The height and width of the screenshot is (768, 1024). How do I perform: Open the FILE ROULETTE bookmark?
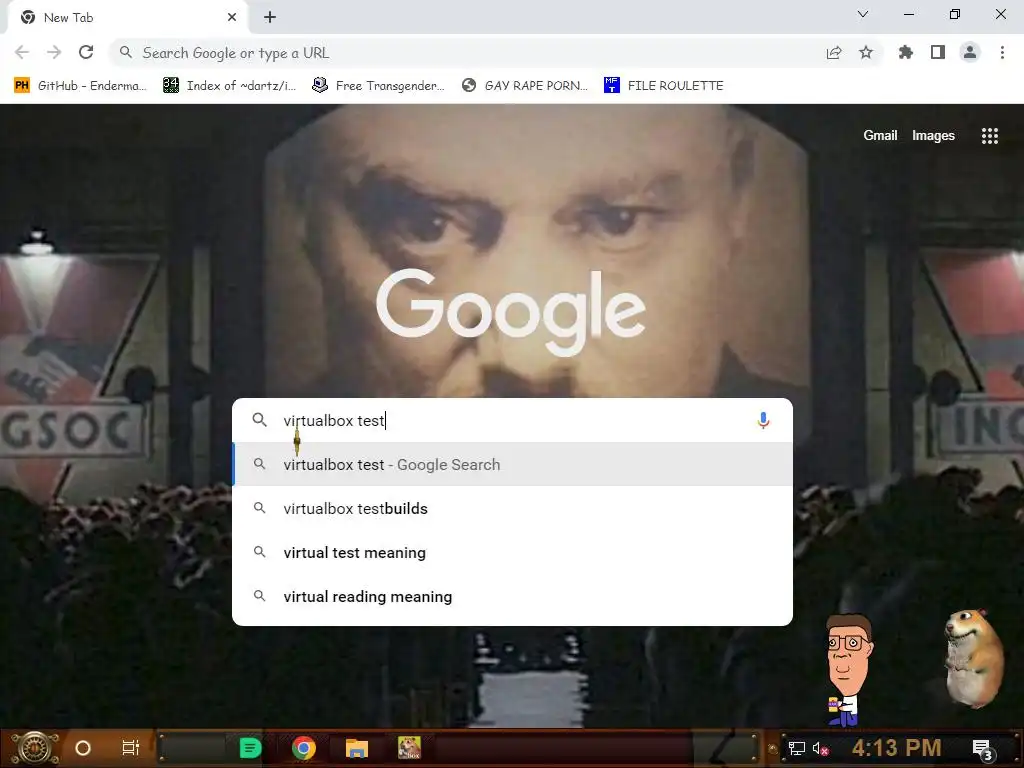pyautogui.click(x=664, y=86)
